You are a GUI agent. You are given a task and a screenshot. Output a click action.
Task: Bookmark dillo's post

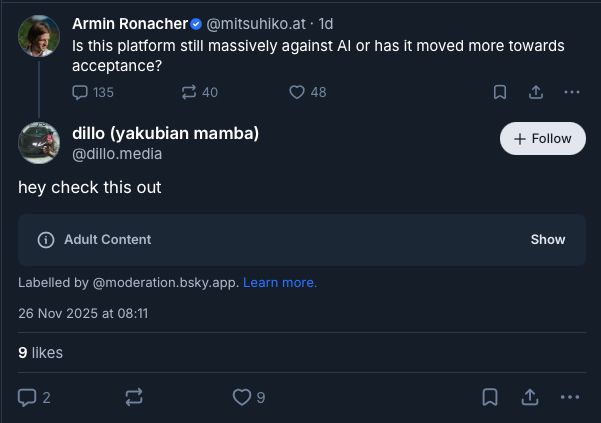click(x=490, y=397)
